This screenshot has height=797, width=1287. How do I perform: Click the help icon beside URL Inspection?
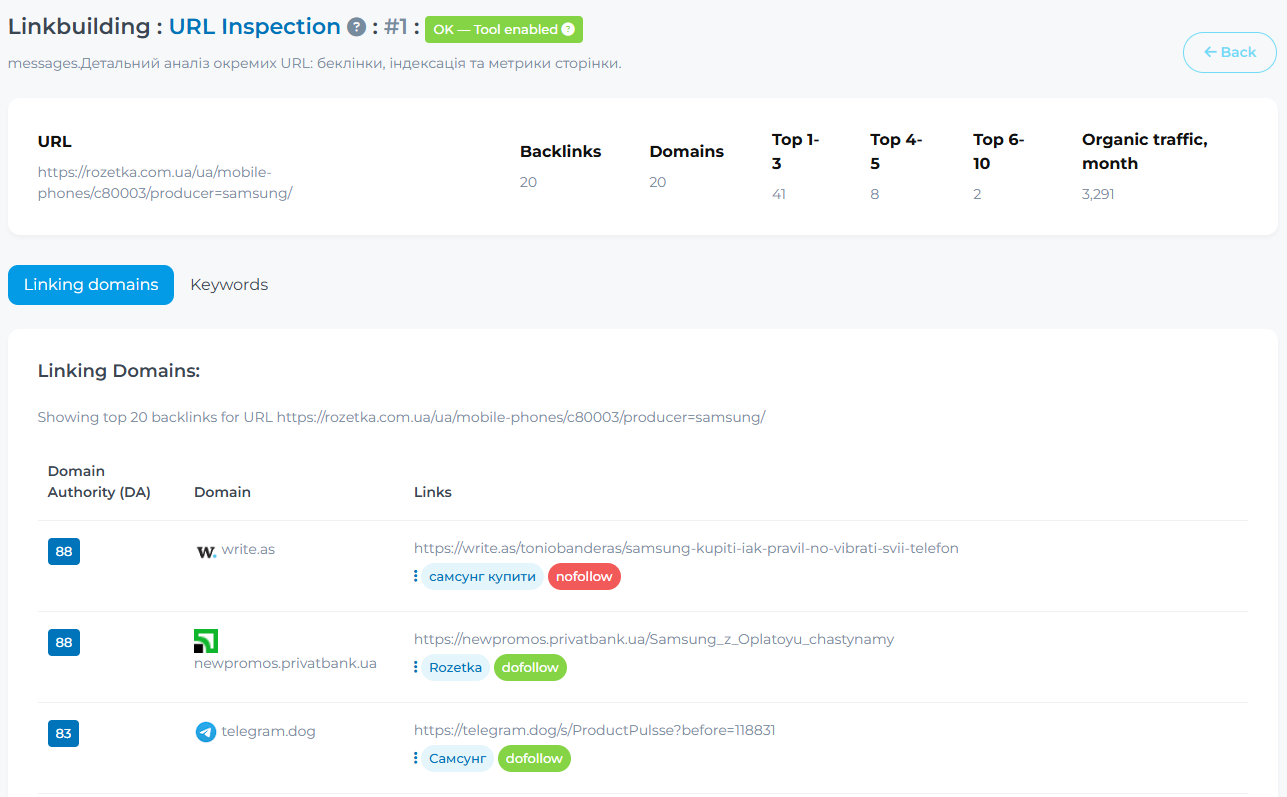(x=356, y=28)
